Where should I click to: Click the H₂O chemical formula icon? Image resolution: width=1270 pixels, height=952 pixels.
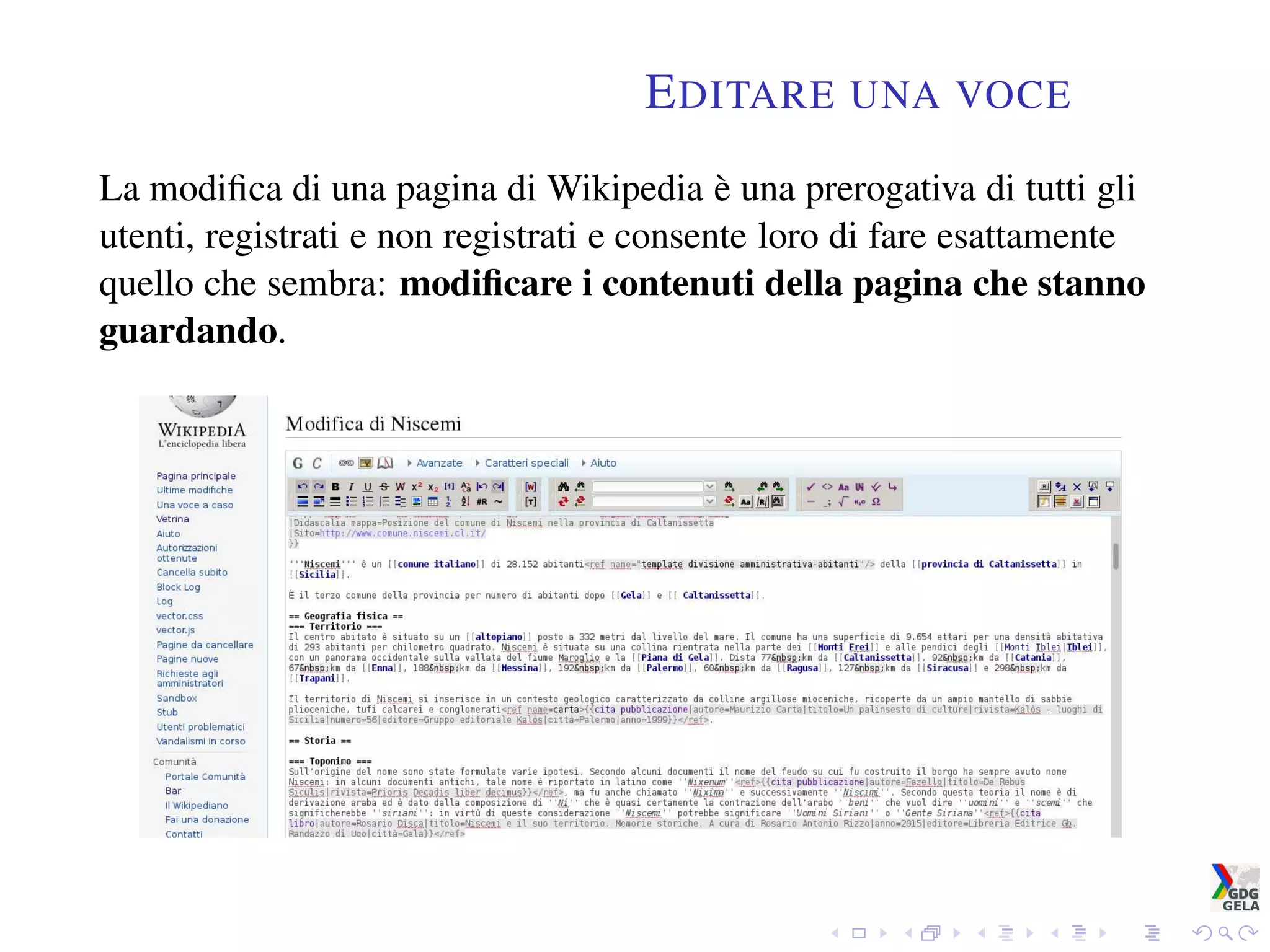859,502
